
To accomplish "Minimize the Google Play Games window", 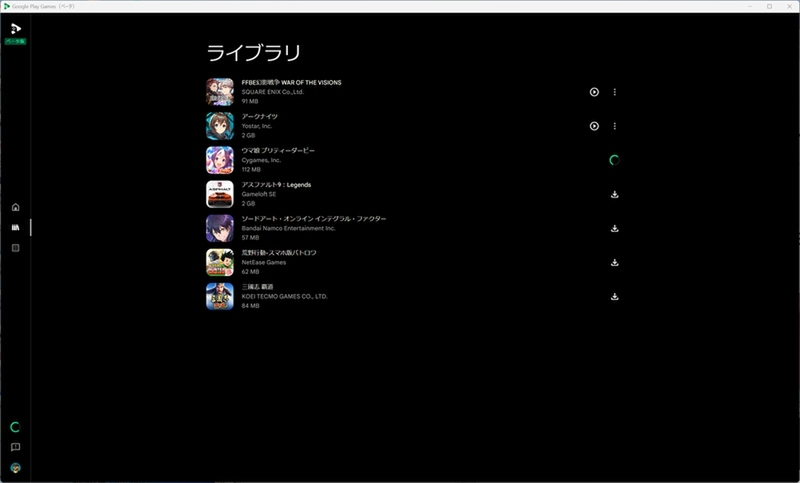I will [750, 6].
